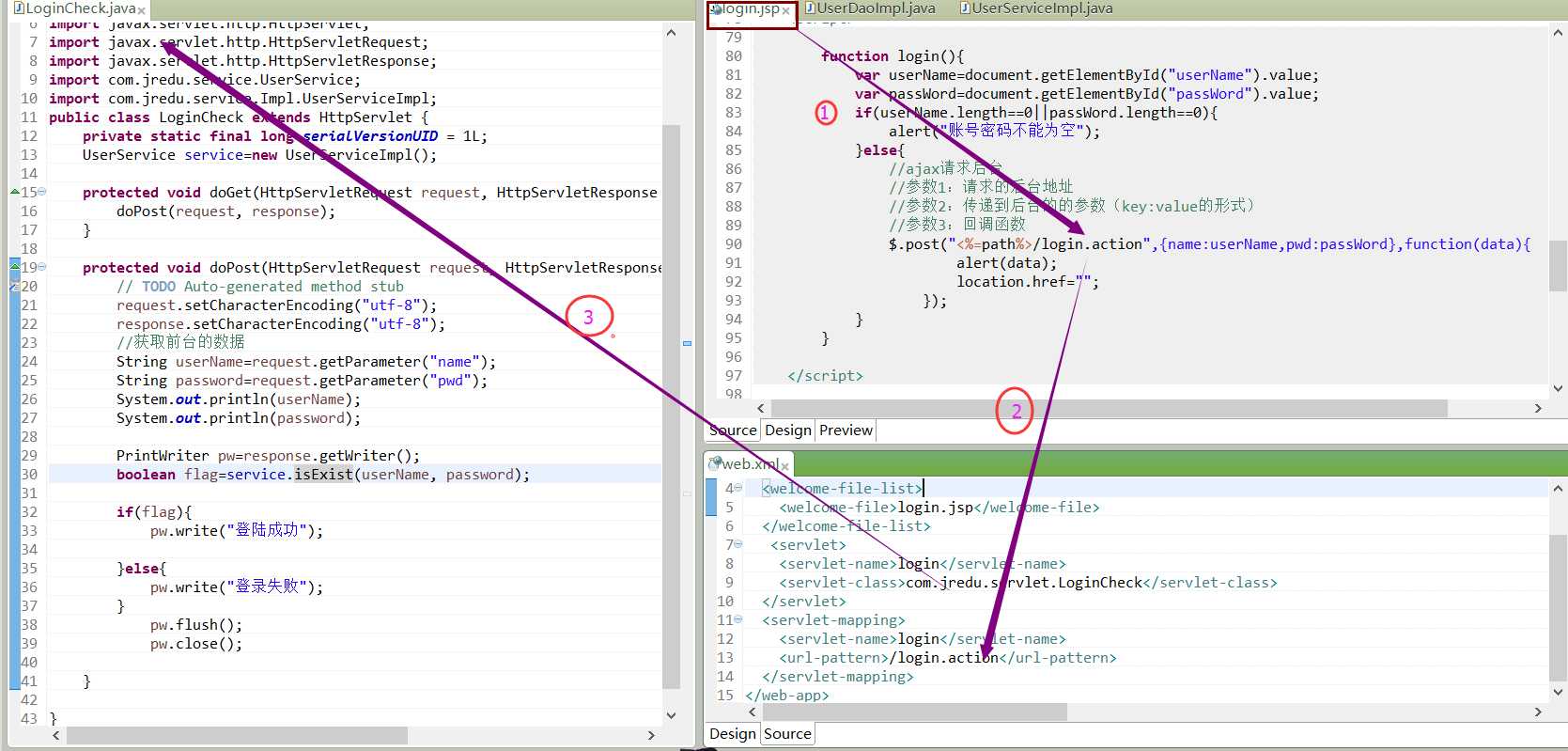Click 'System.out.println(password);' on line 27
Screen dimensions: 1568x751
click(x=239, y=418)
